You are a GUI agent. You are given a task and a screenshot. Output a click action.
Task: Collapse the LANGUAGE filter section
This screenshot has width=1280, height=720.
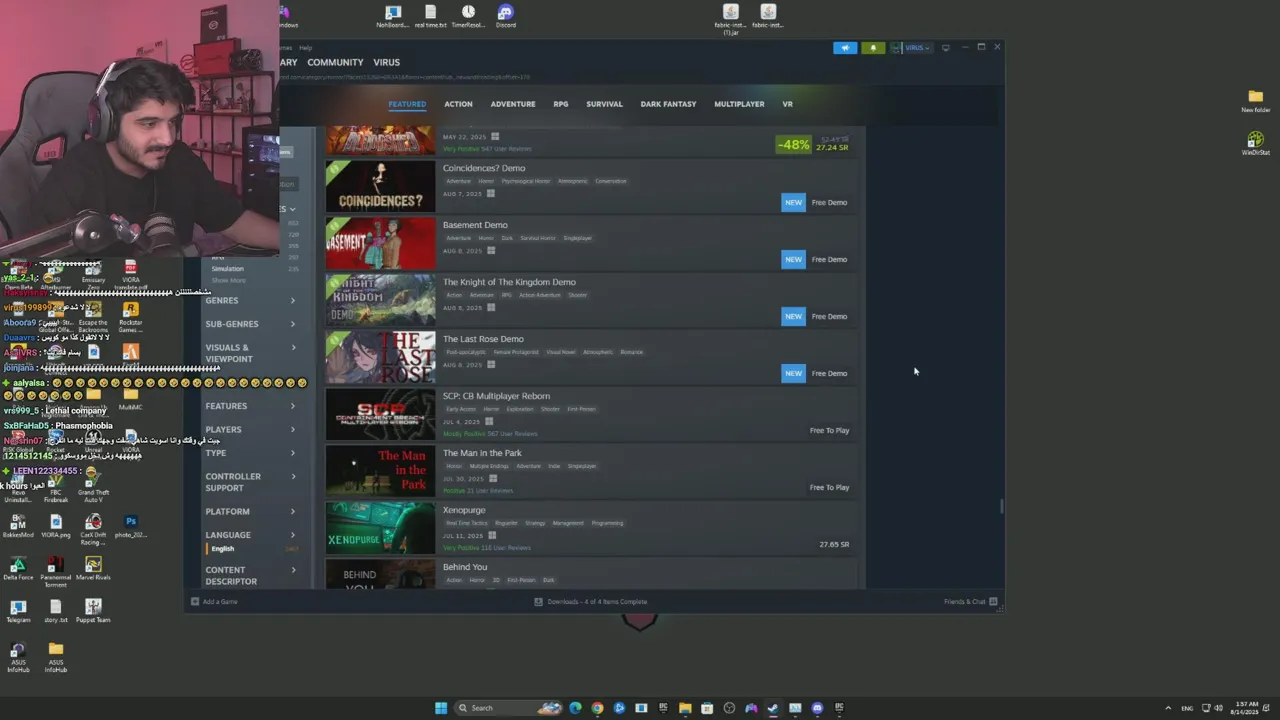[x=250, y=535]
